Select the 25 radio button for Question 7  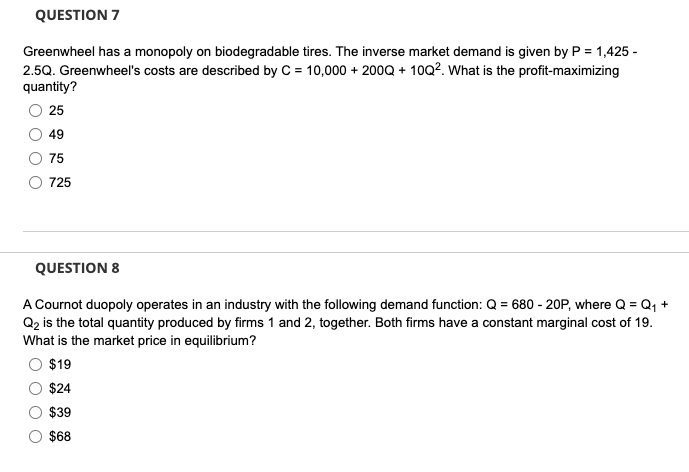(36, 110)
